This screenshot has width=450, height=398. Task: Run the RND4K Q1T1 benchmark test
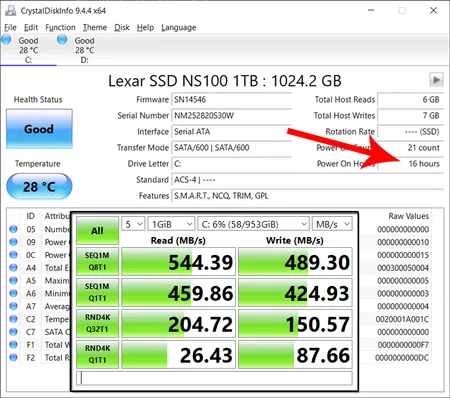[x=97, y=354]
